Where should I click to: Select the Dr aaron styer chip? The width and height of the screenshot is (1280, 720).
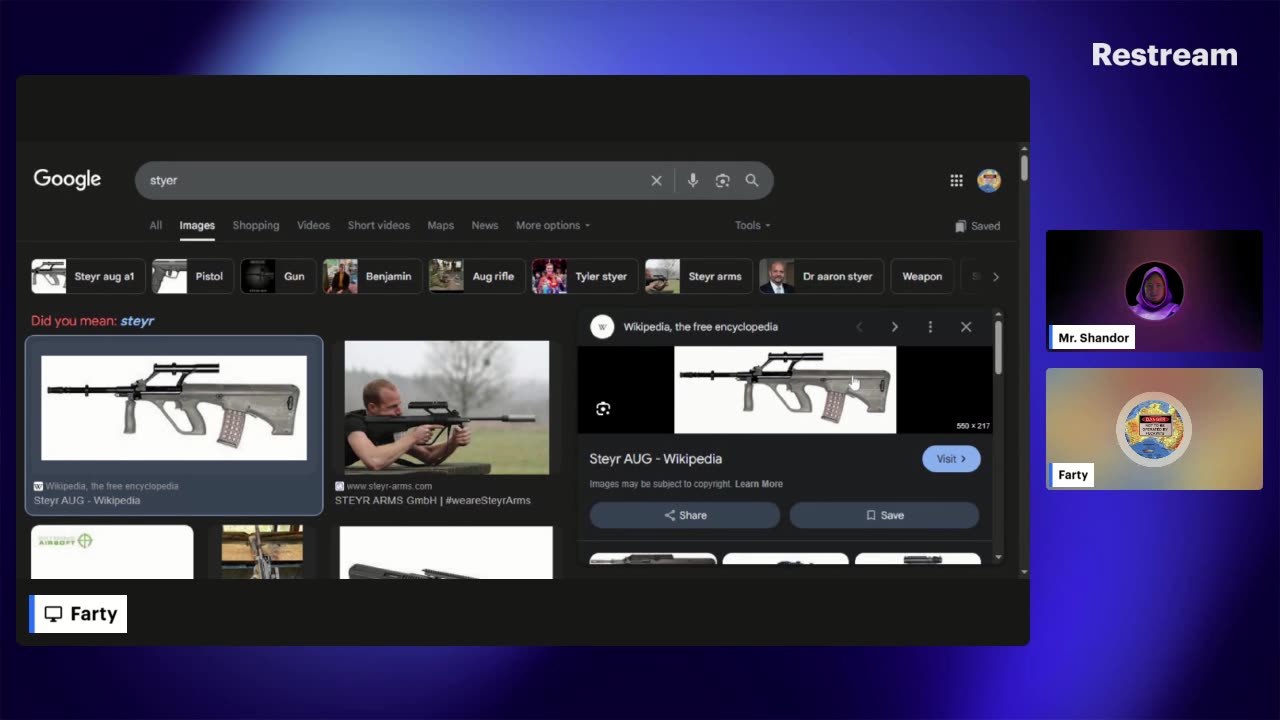[x=821, y=277]
